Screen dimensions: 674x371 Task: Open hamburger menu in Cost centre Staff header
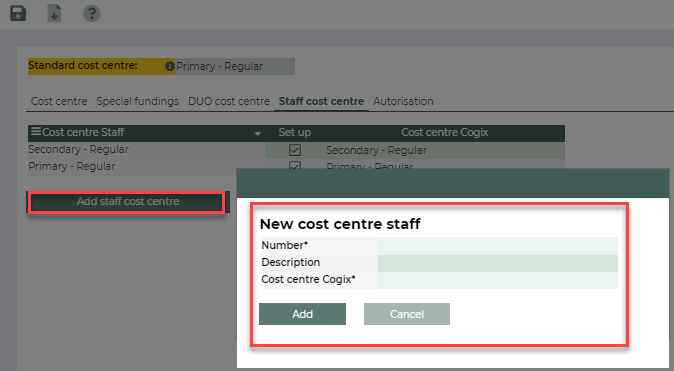click(36, 131)
